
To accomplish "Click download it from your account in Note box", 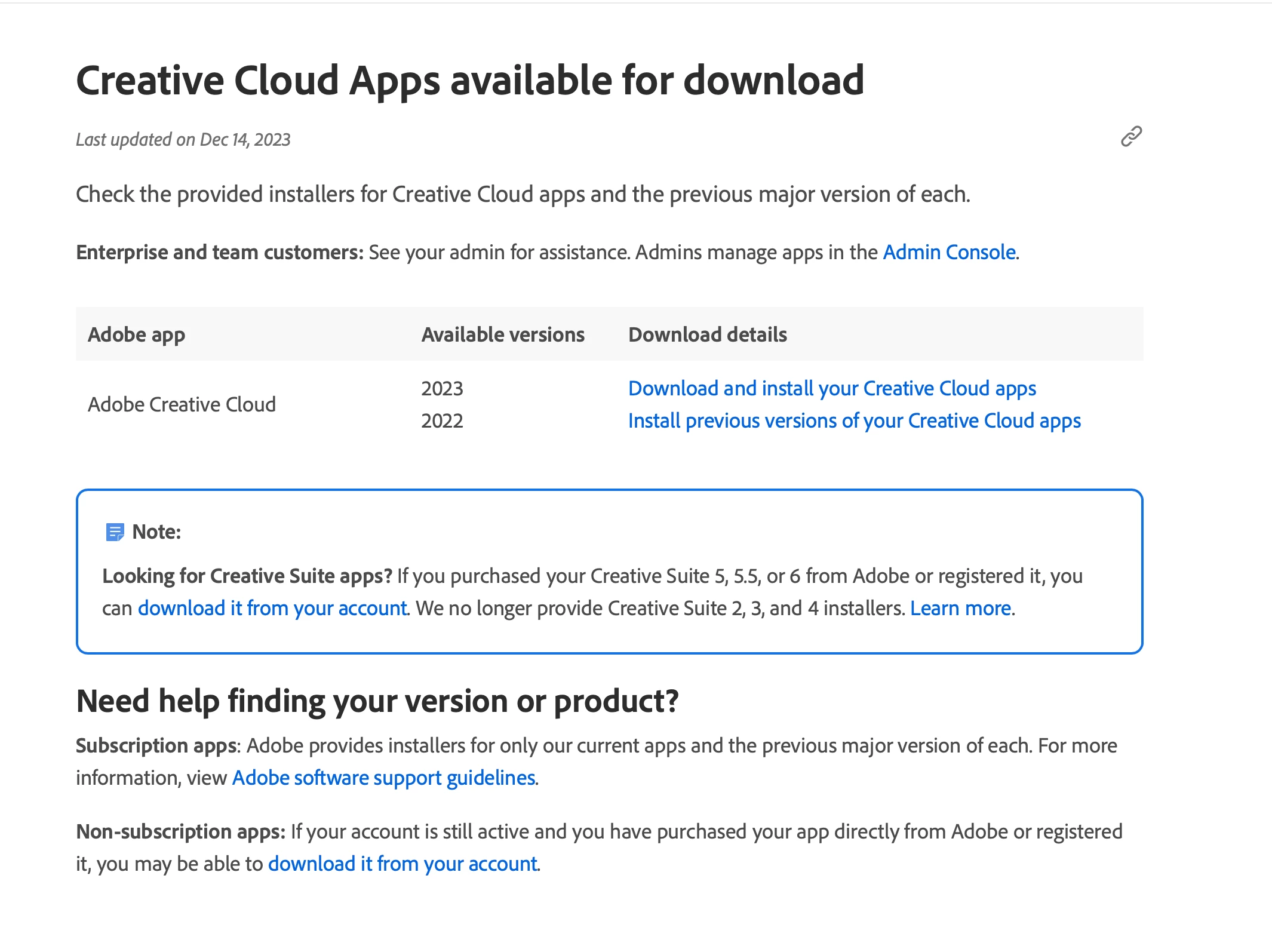I will coord(272,608).
